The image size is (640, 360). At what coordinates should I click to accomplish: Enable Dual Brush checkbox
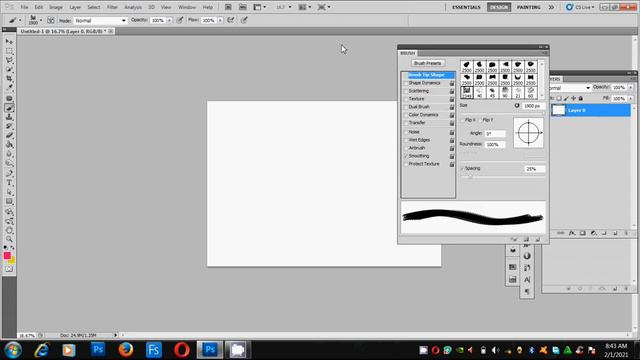pos(406,107)
